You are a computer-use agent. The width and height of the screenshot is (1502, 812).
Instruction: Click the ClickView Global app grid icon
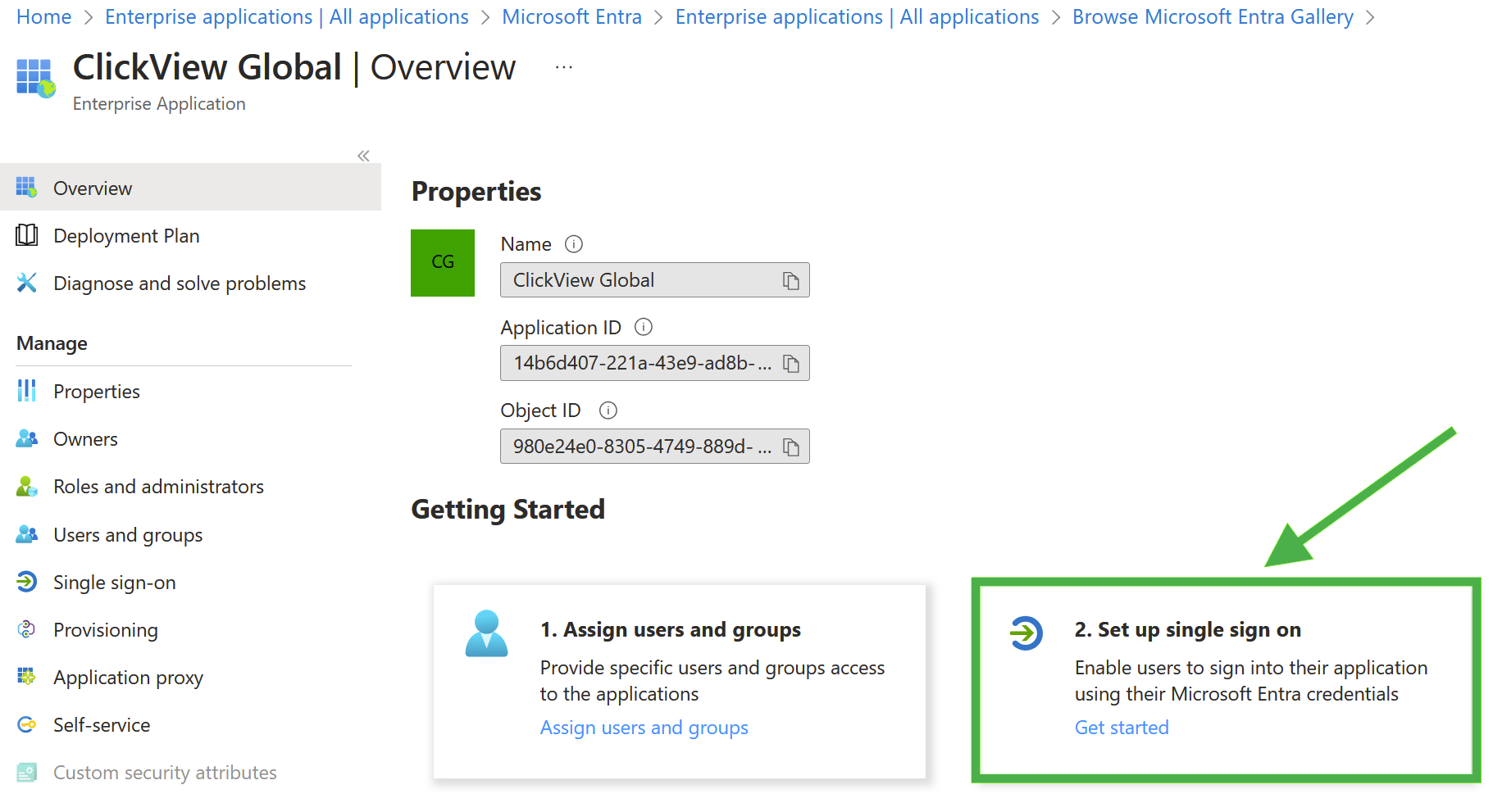[36, 78]
